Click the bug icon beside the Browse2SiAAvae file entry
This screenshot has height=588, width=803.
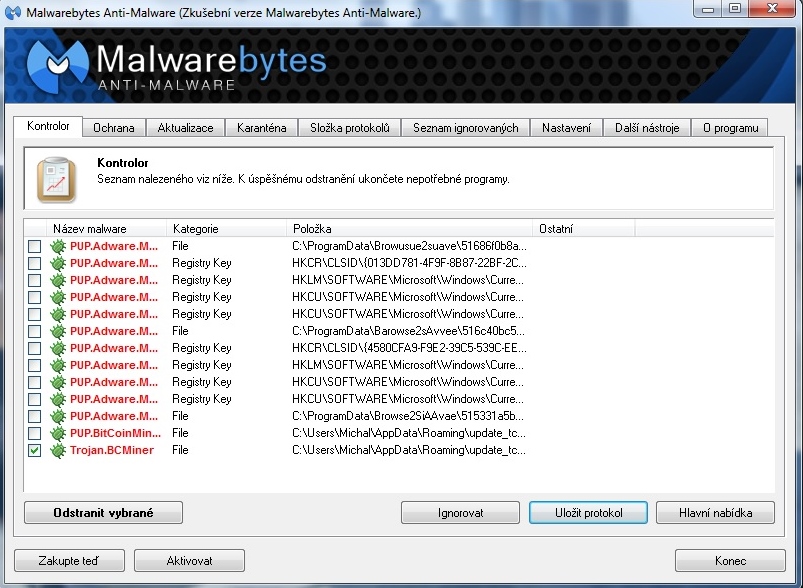58,416
